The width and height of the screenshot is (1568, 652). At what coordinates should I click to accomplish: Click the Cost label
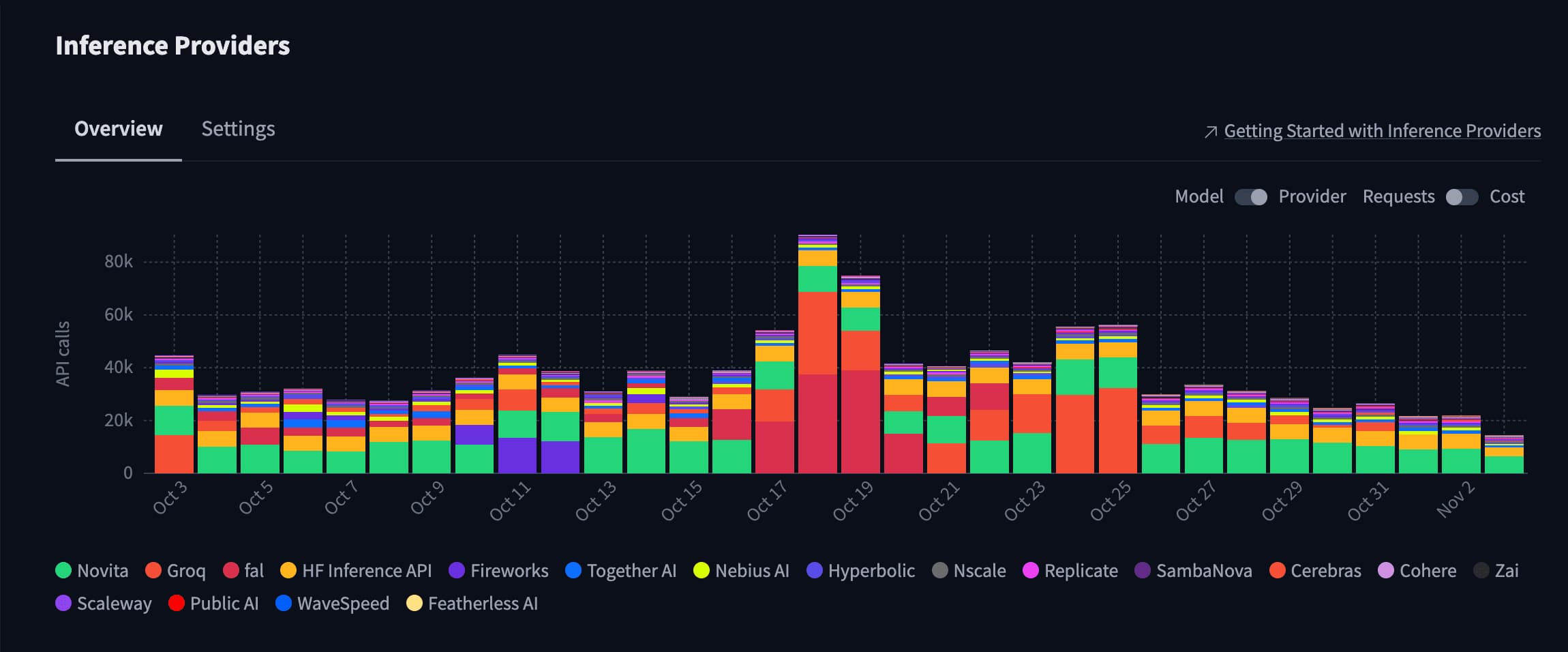[x=1507, y=196]
